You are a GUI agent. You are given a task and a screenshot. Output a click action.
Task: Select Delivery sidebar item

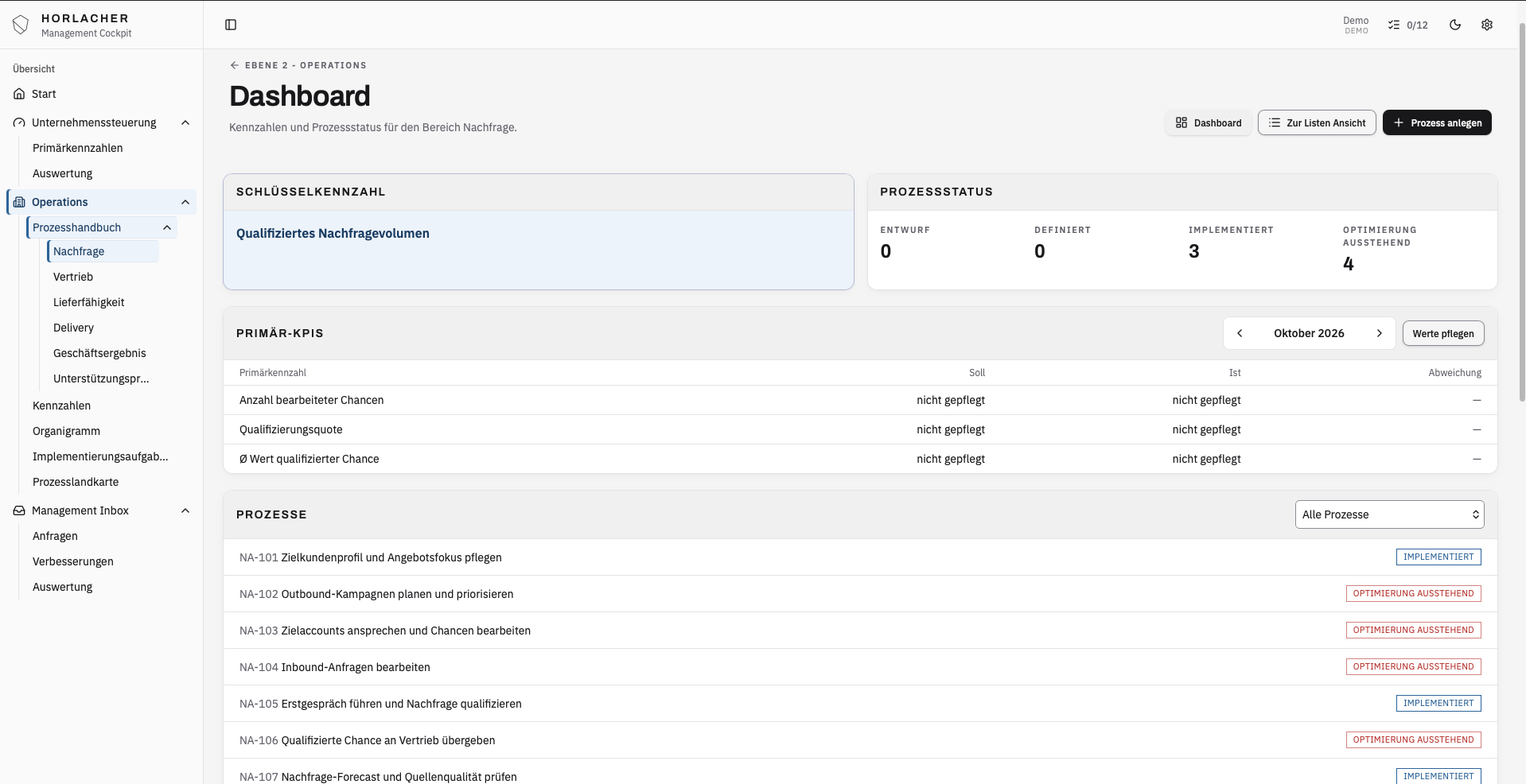point(73,328)
